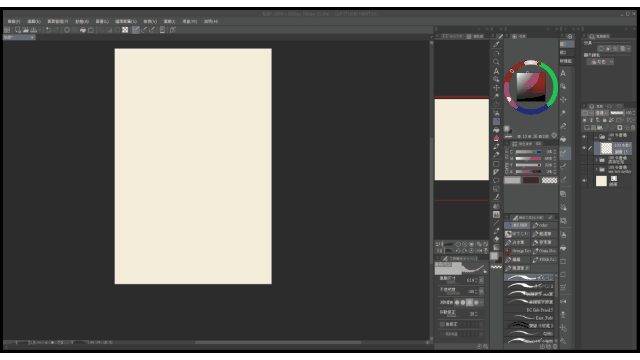Image resolution: width=640 pixels, height=360 pixels.
Task: Hide the beige paper layer via eye icon
Action: point(584,181)
